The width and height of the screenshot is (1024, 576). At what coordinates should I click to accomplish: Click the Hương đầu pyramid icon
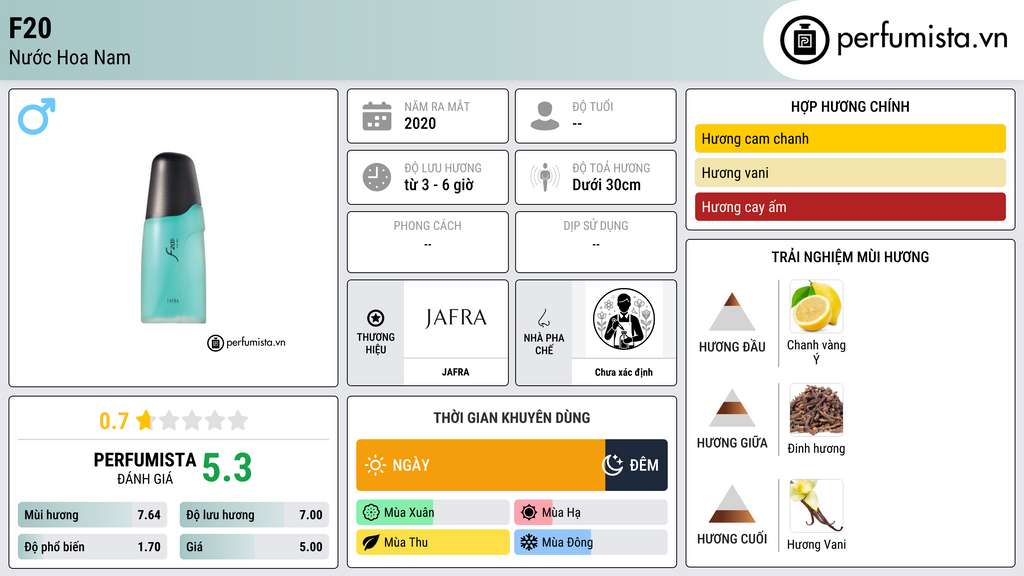[732, 312]
